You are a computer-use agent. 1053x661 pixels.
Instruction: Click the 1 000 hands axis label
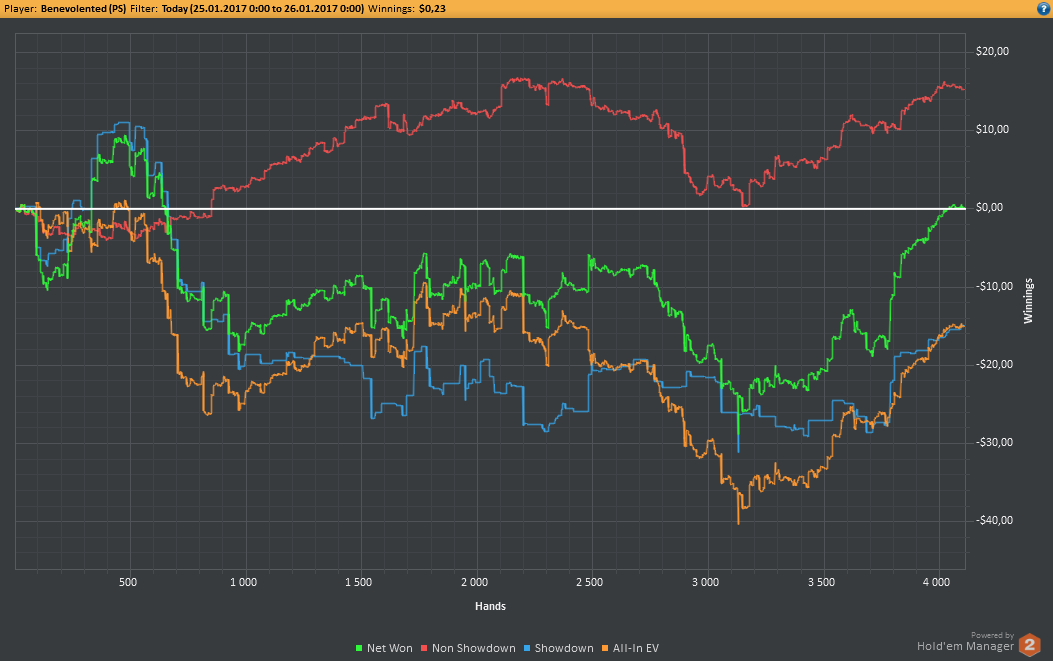coord(243,582)
